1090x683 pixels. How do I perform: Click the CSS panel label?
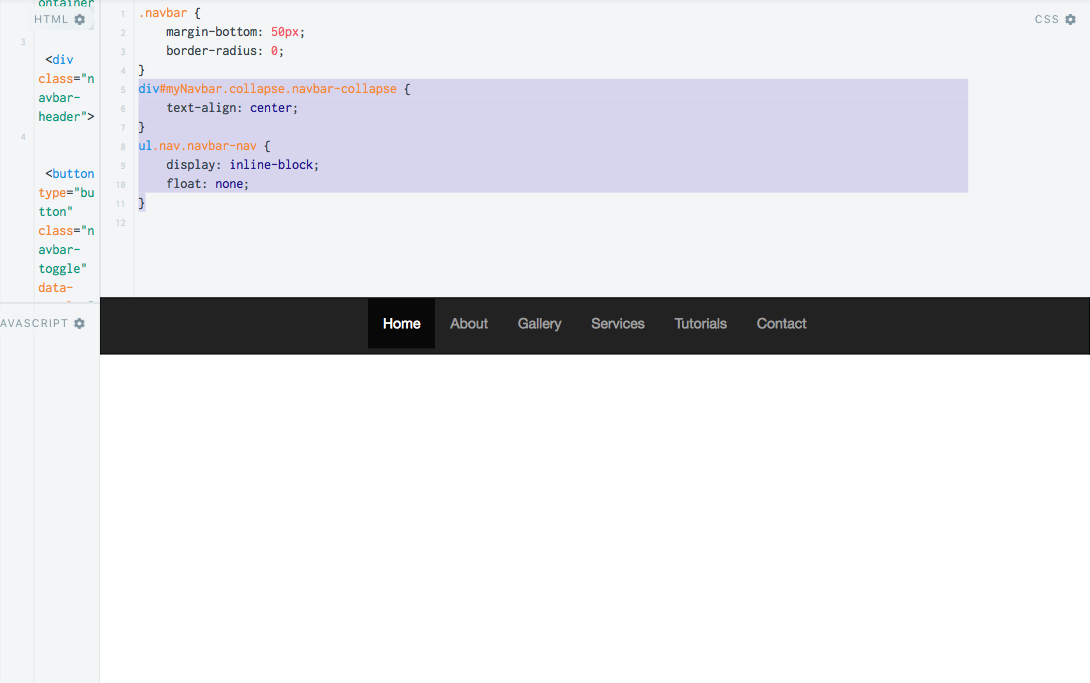pyautogui.click(x=1046, y=19)
